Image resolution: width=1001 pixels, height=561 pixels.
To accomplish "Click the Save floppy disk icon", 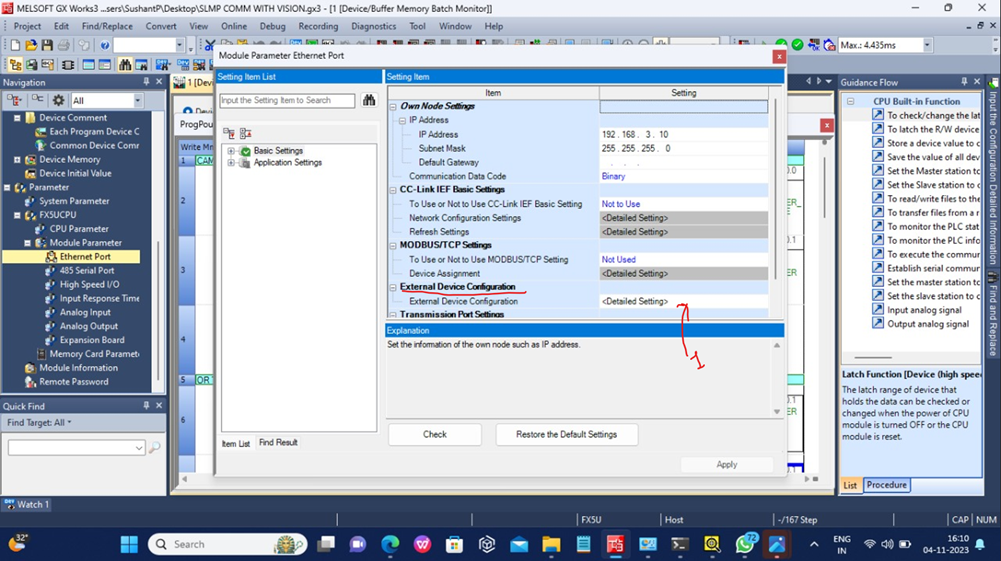I will click(x=47, y=45).
